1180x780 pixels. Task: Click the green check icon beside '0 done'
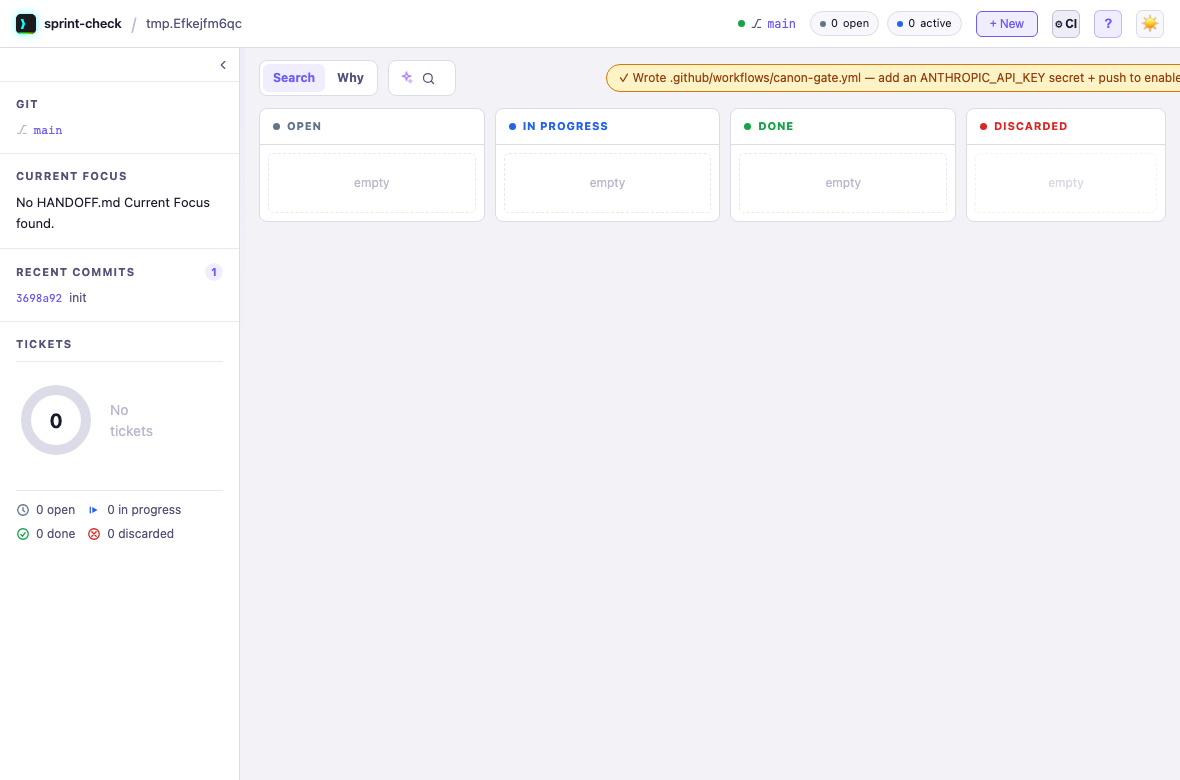pyautogui.click(x=23, y=534)
